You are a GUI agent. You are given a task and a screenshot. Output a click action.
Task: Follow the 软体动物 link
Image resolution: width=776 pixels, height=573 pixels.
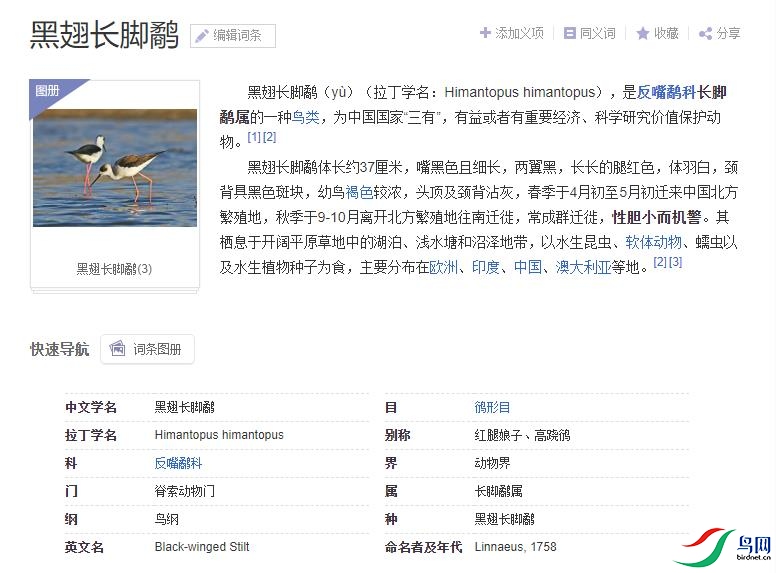tap(653, 242)
